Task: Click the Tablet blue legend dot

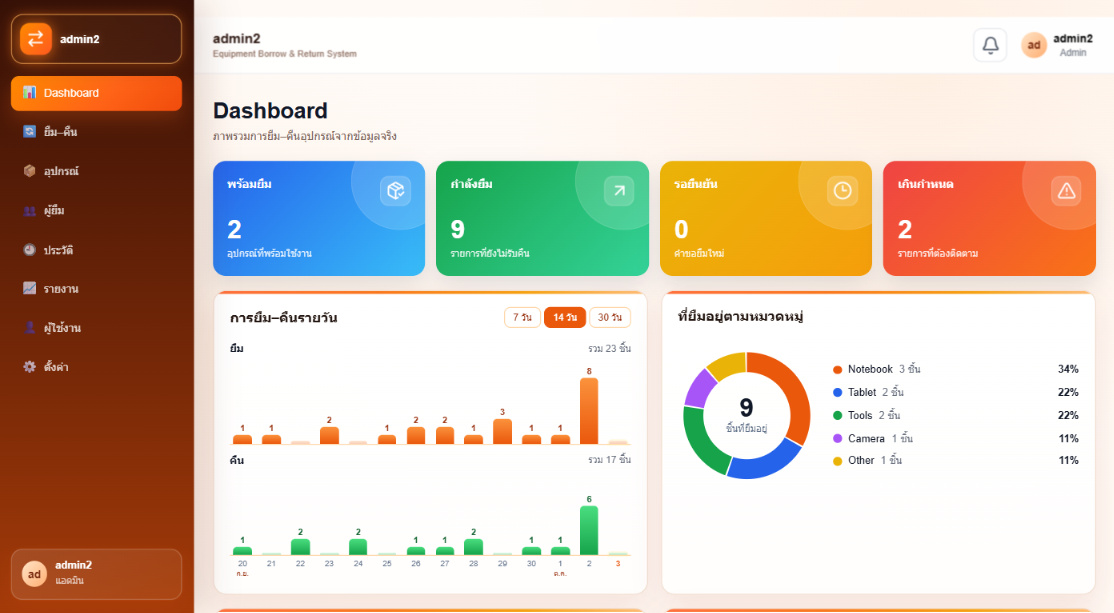Action: click(838, 392)
